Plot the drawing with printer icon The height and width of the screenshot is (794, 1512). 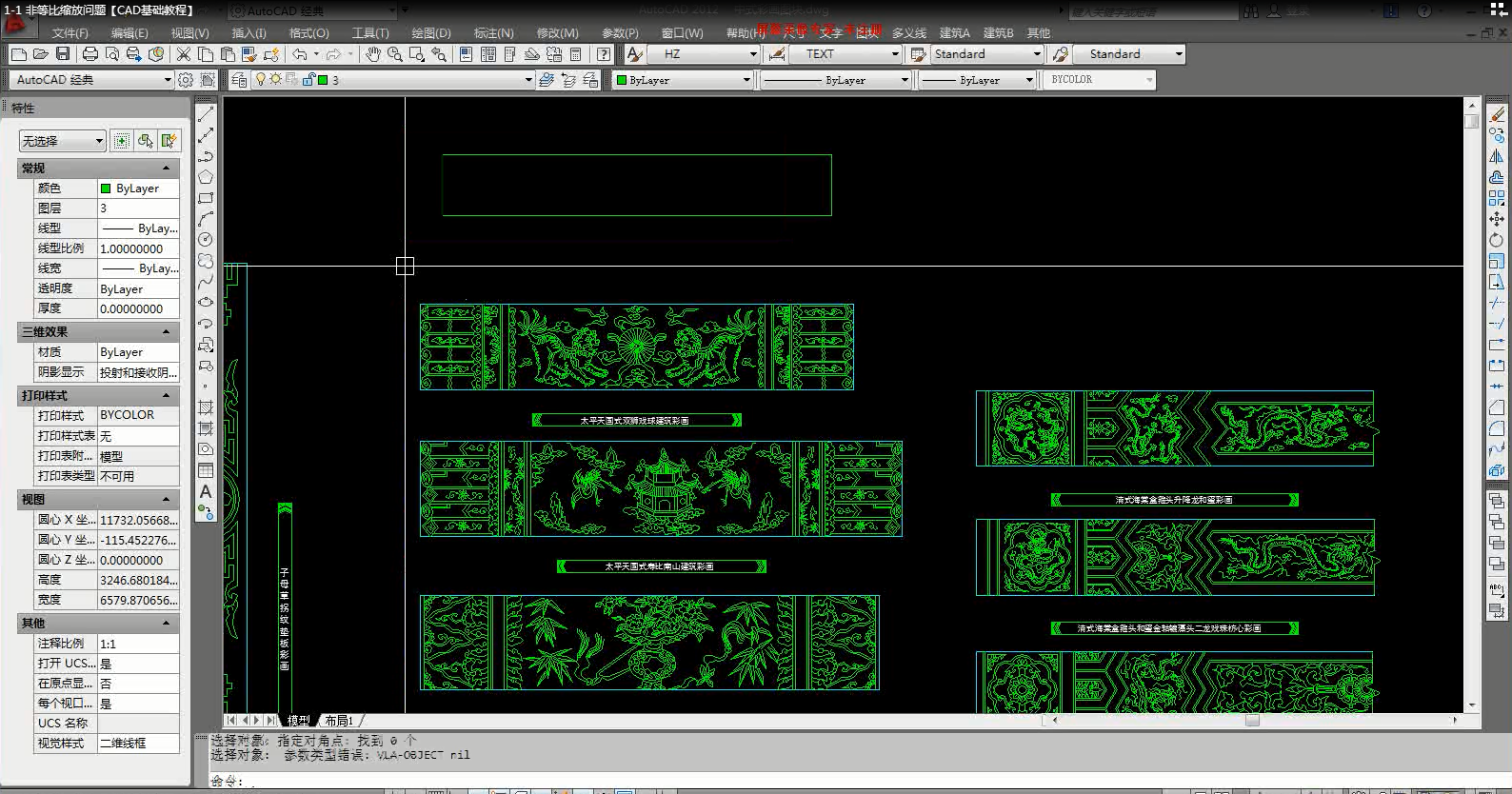coord(90,54)
